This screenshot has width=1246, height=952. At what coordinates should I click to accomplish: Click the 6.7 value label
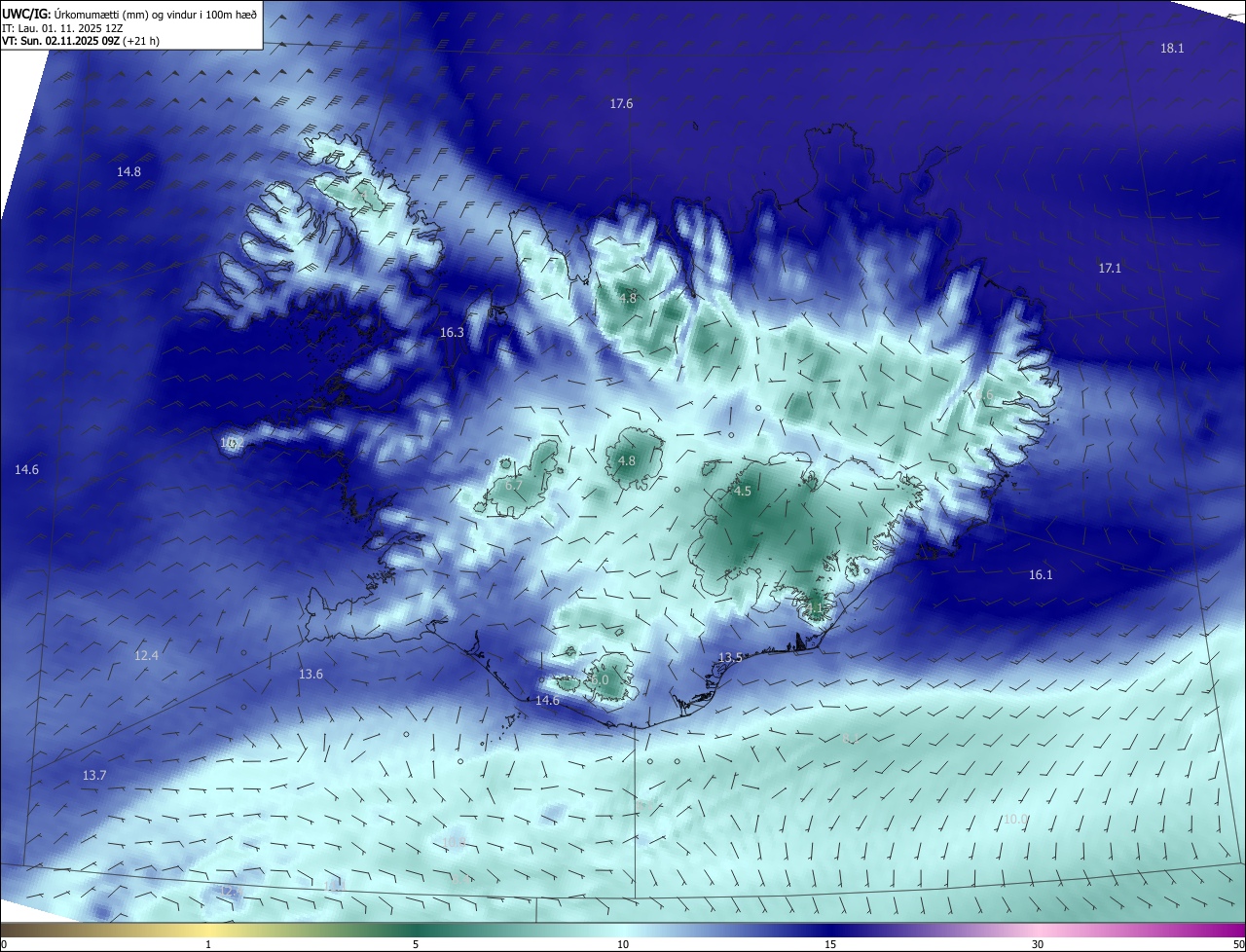(514, 486)
